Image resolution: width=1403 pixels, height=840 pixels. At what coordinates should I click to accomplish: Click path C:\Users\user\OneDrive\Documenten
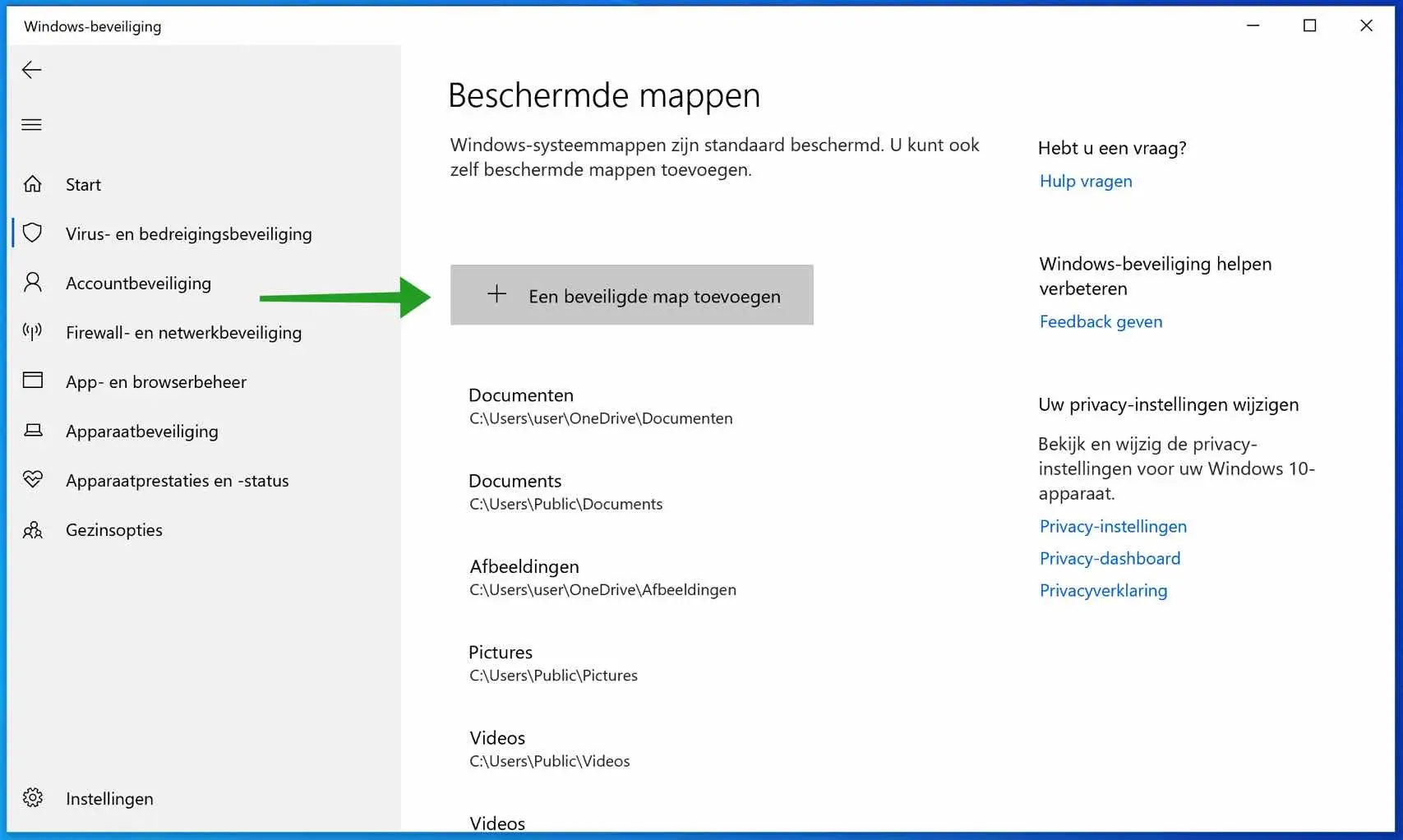click(x=601, y=418)
